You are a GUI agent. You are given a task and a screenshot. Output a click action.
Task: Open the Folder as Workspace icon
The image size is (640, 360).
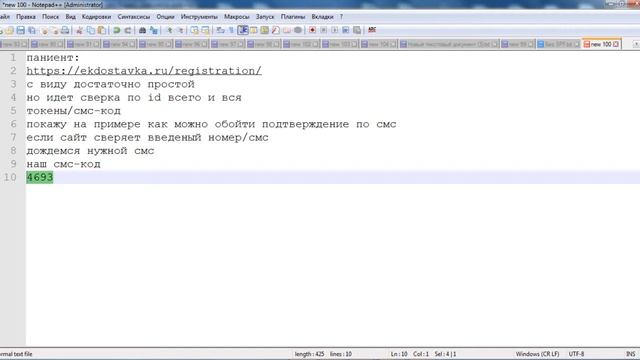click(287, 30)
